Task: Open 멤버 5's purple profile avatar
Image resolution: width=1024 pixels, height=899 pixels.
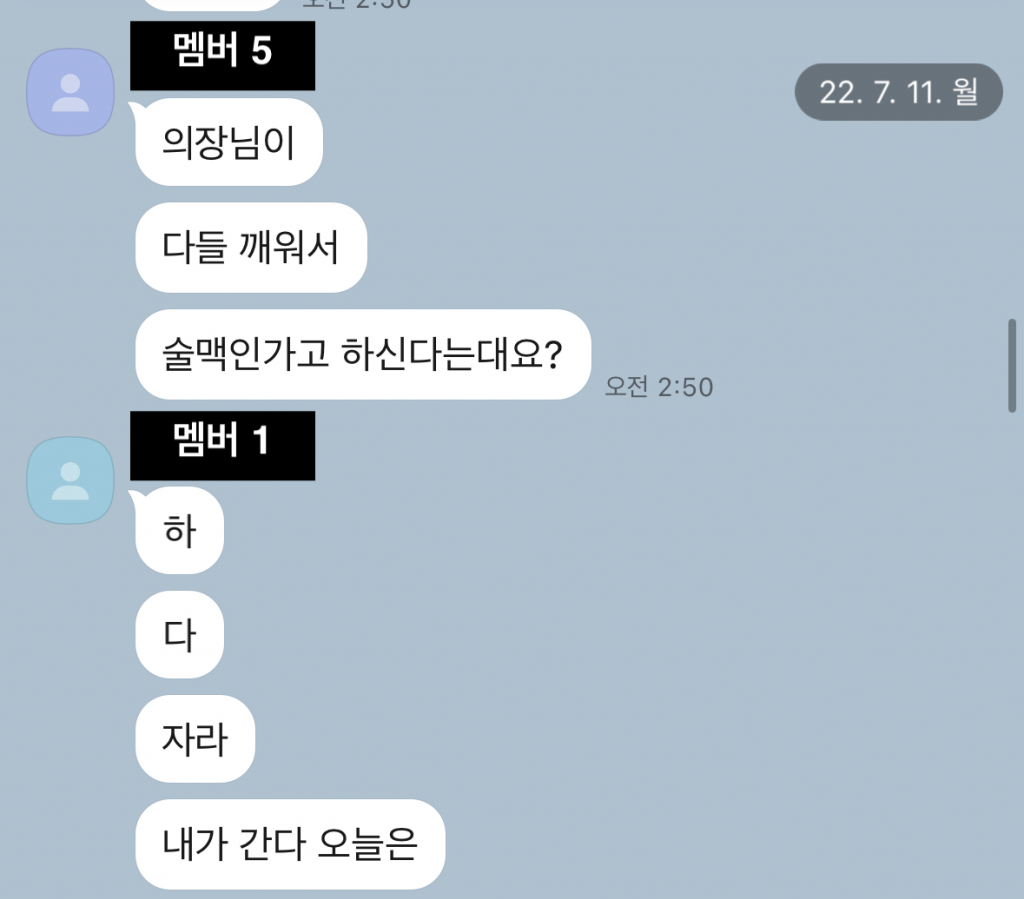Action: (x=71, y=92)
